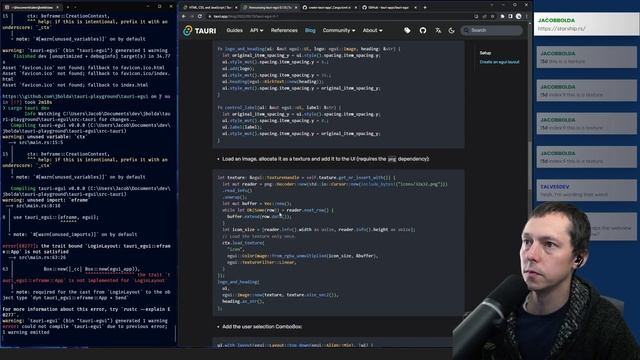Bookmark the page with the star icon

click(492, 16)
